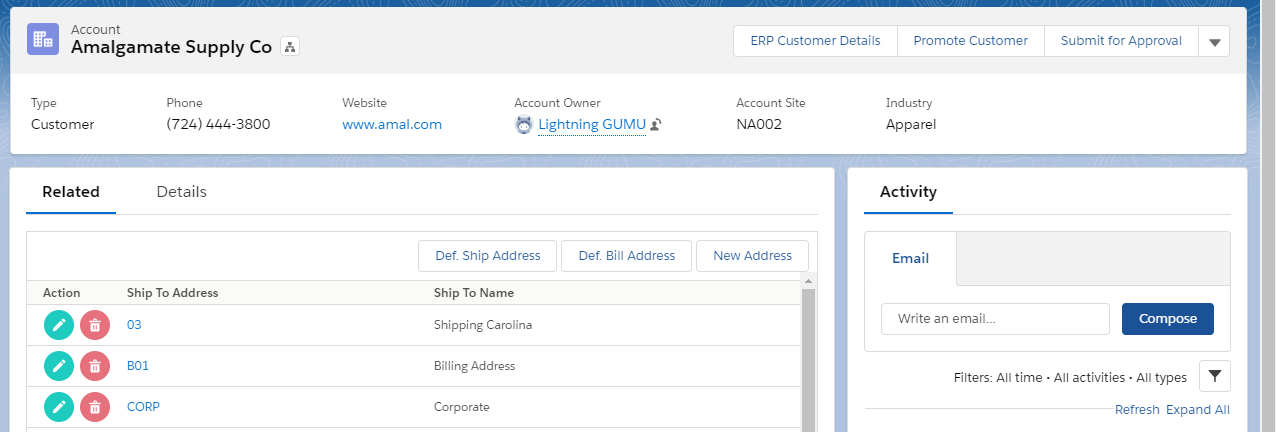Click trash icon for B01 address

(95, 366)
